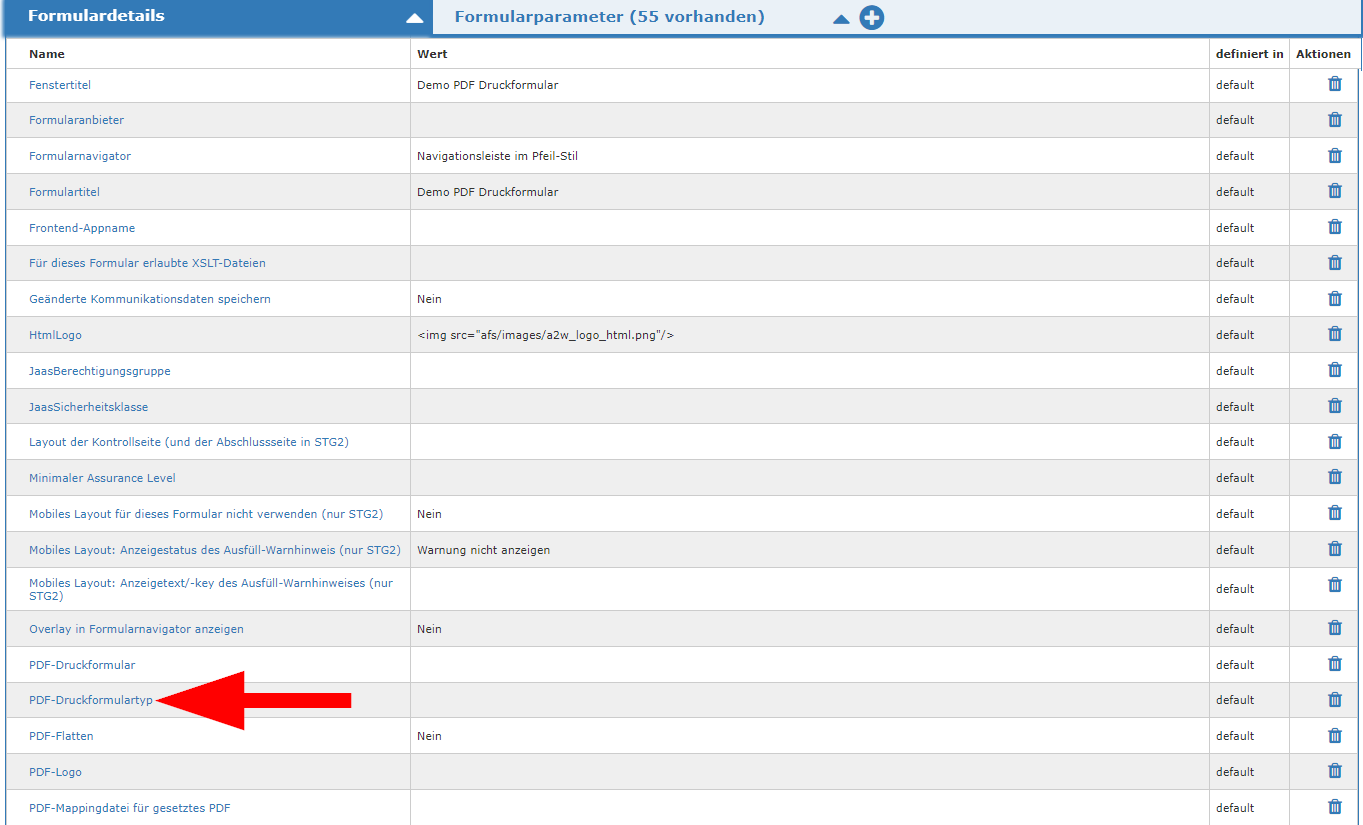Viewport: 1363px width, 825px height.
Task: Delete Anzeigetext/-key des Ausfüll-Warnhinweises parameter
Action: click(1334, 585)
